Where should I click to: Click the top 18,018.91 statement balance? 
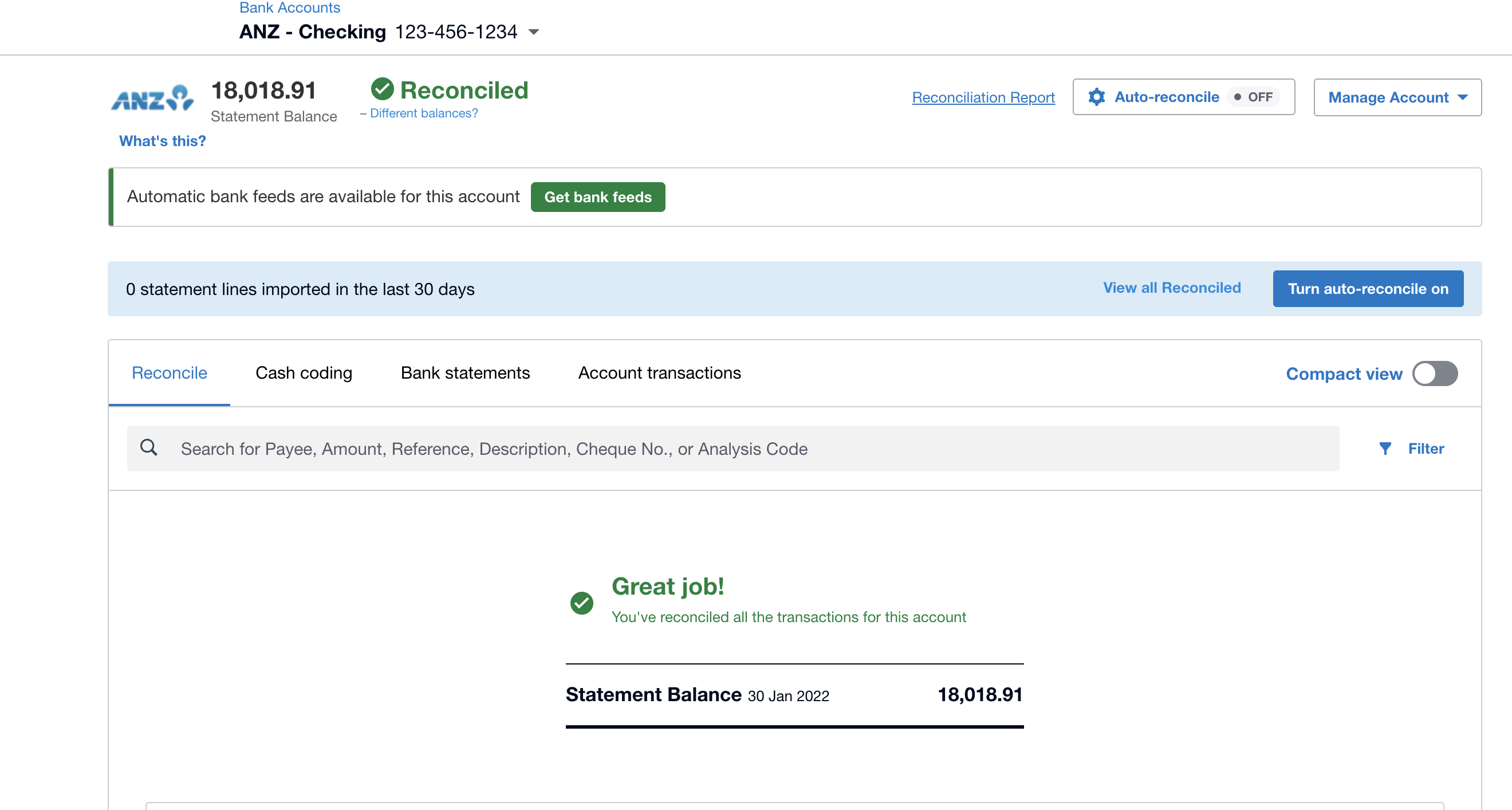pos(263,90)
